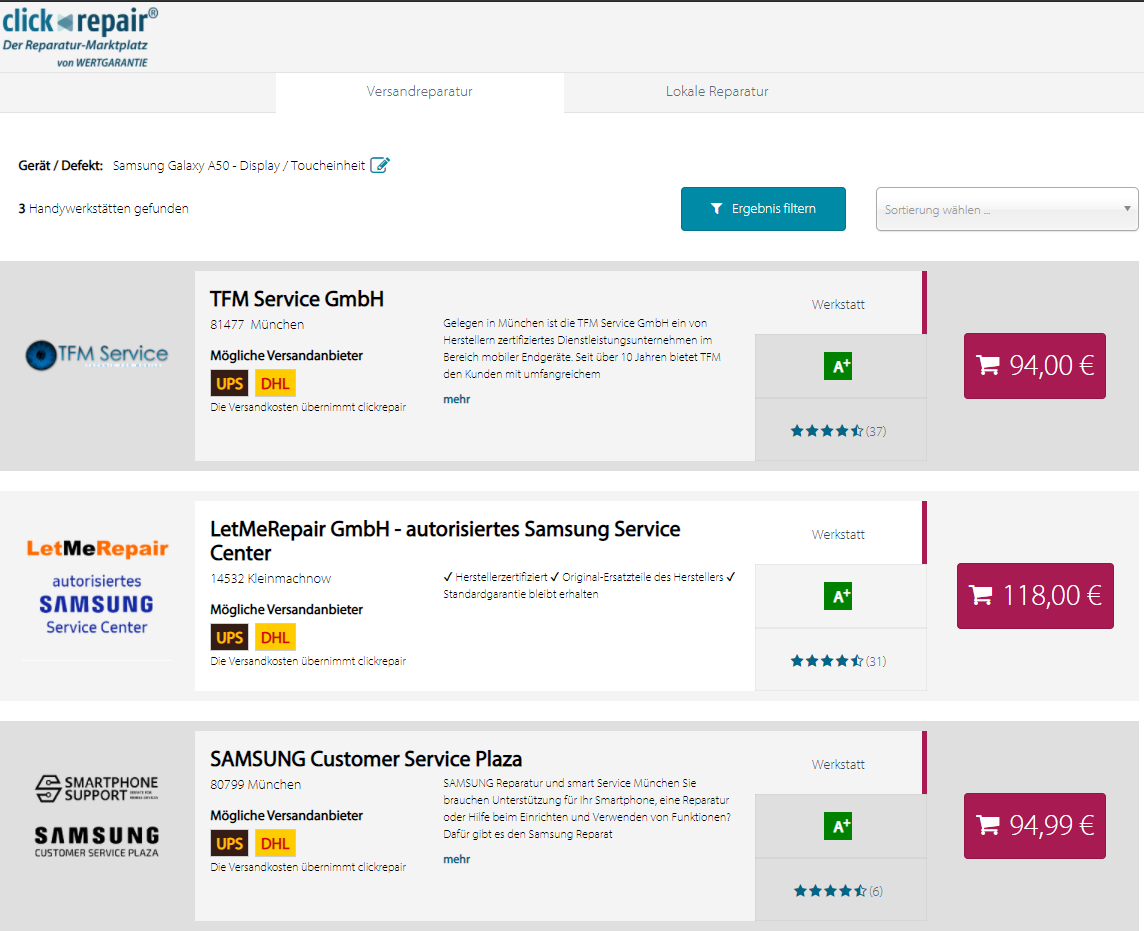Image resolution: width=1144 pixels, height=931 pixels.
Task: Click shipping cost note under TFM Service carriers
Action: pyautogui.click(x=308, y=407)
